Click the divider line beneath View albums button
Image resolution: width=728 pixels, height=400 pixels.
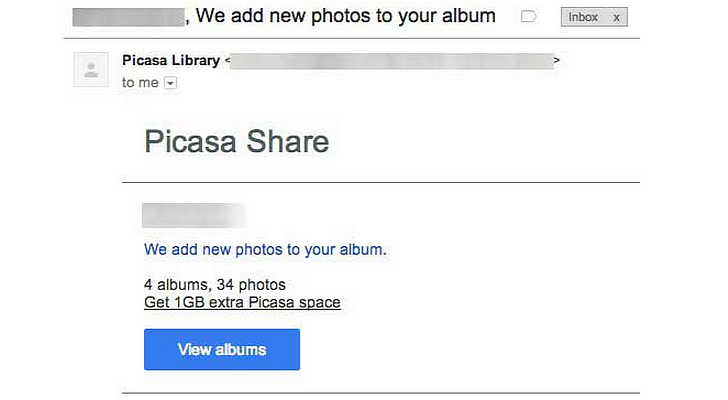[380, 393]
